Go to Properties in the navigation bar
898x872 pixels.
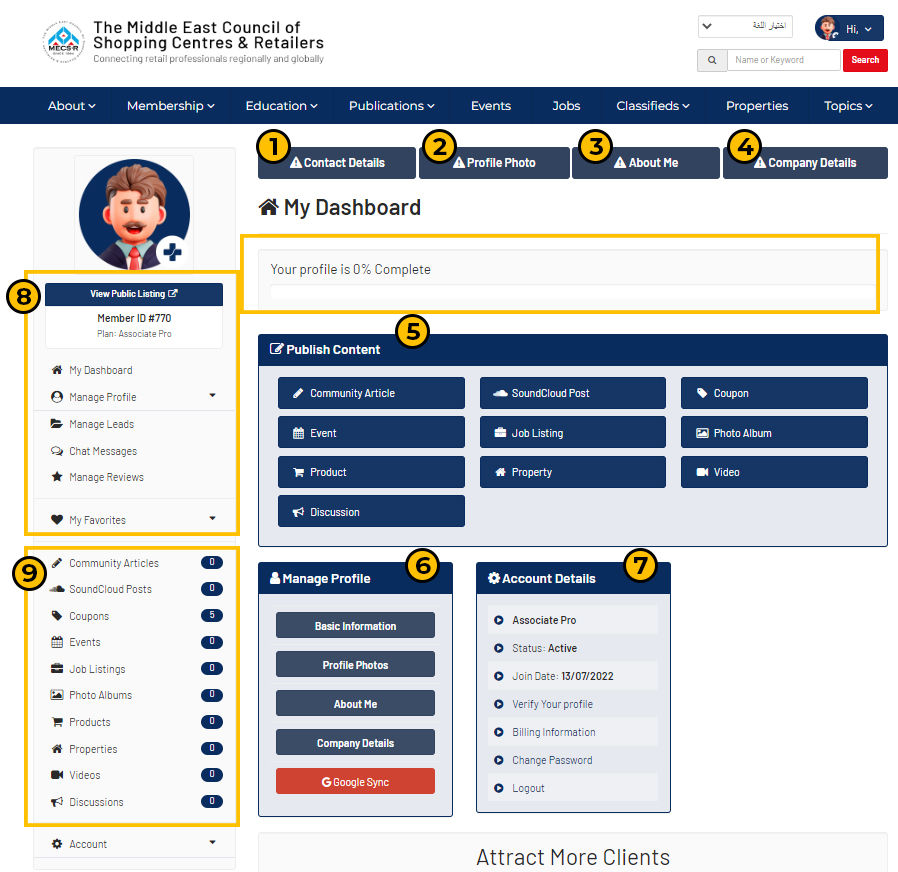click(x=757, y=106)
